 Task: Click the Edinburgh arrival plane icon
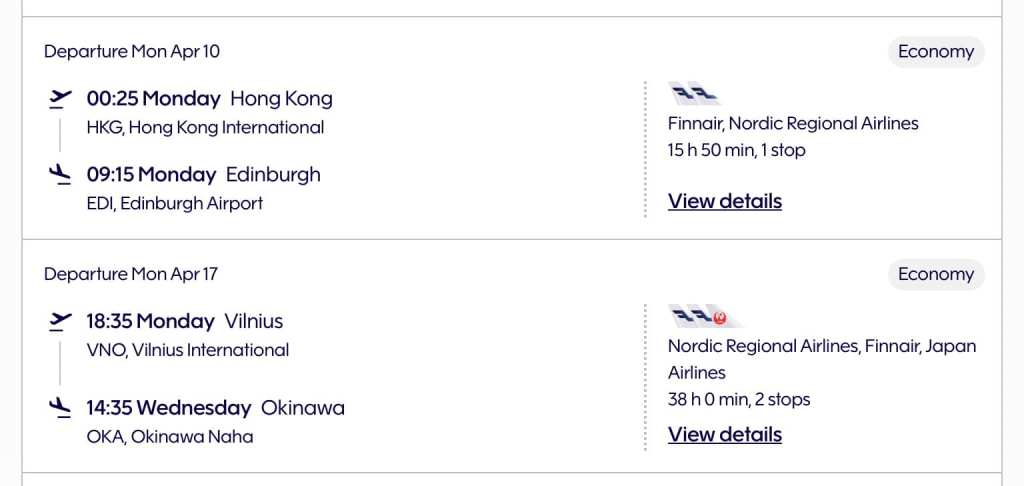(61, 175)
